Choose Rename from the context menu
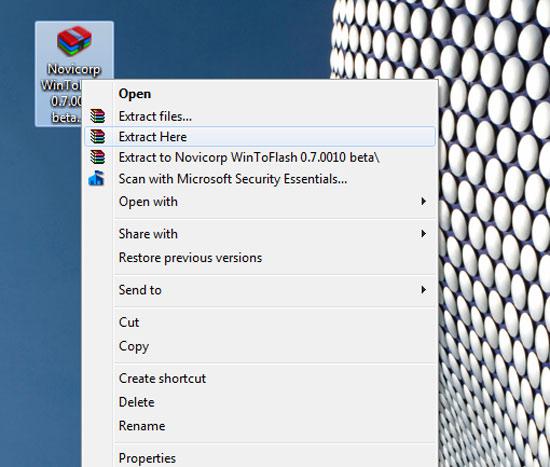 click(260, 426)
